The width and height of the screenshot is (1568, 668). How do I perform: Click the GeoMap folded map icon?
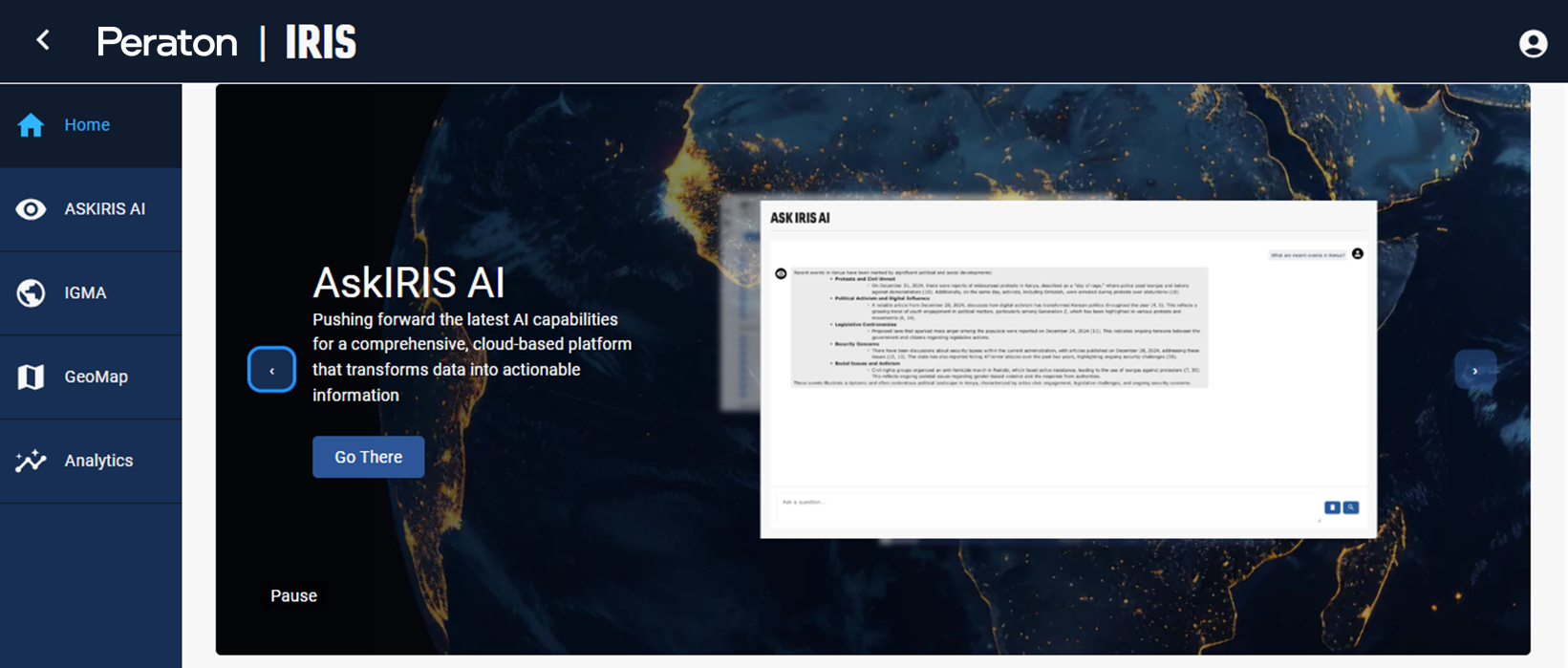[31, 377]
